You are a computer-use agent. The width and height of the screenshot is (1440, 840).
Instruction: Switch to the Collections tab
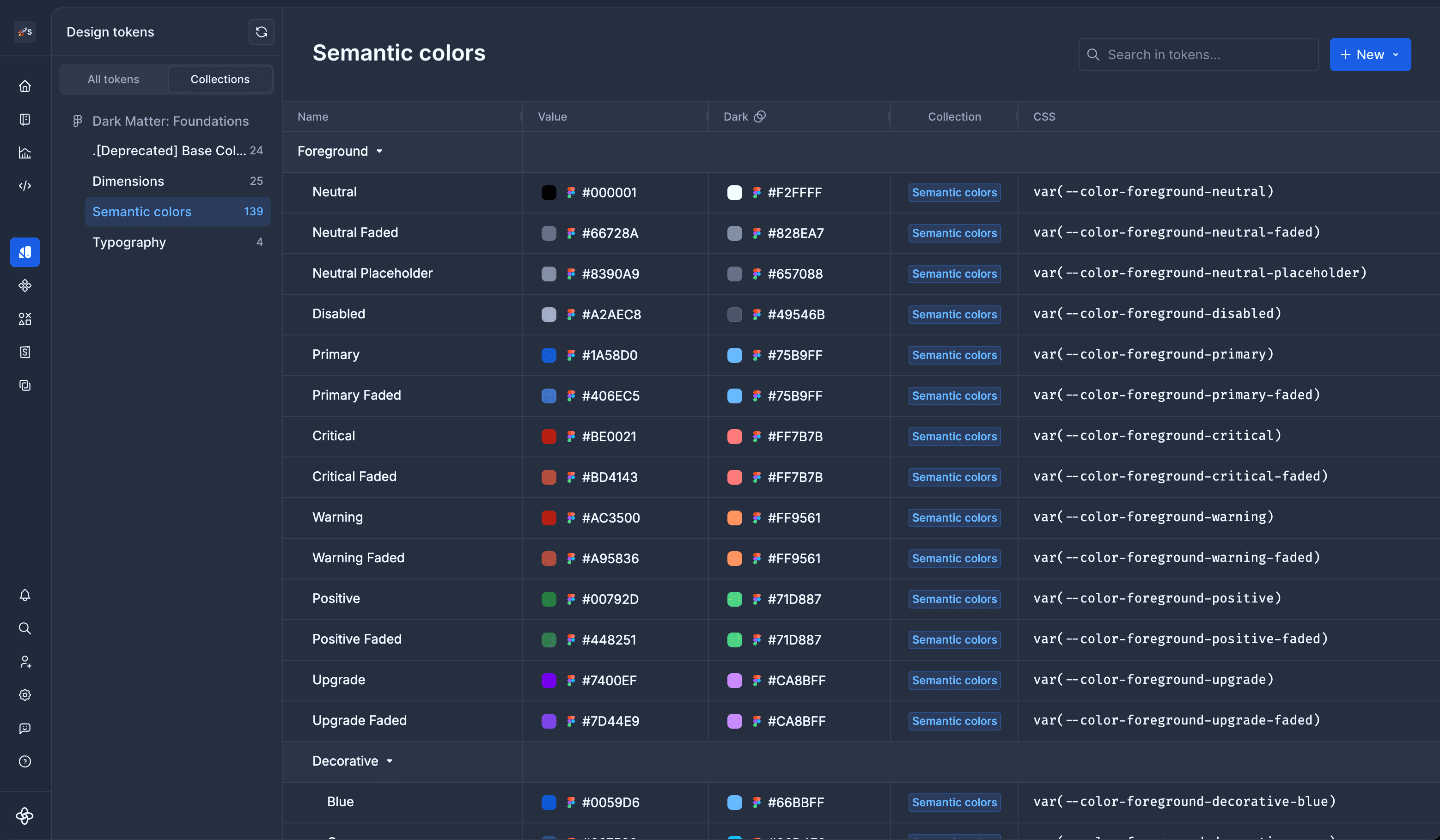coord(220,79)
